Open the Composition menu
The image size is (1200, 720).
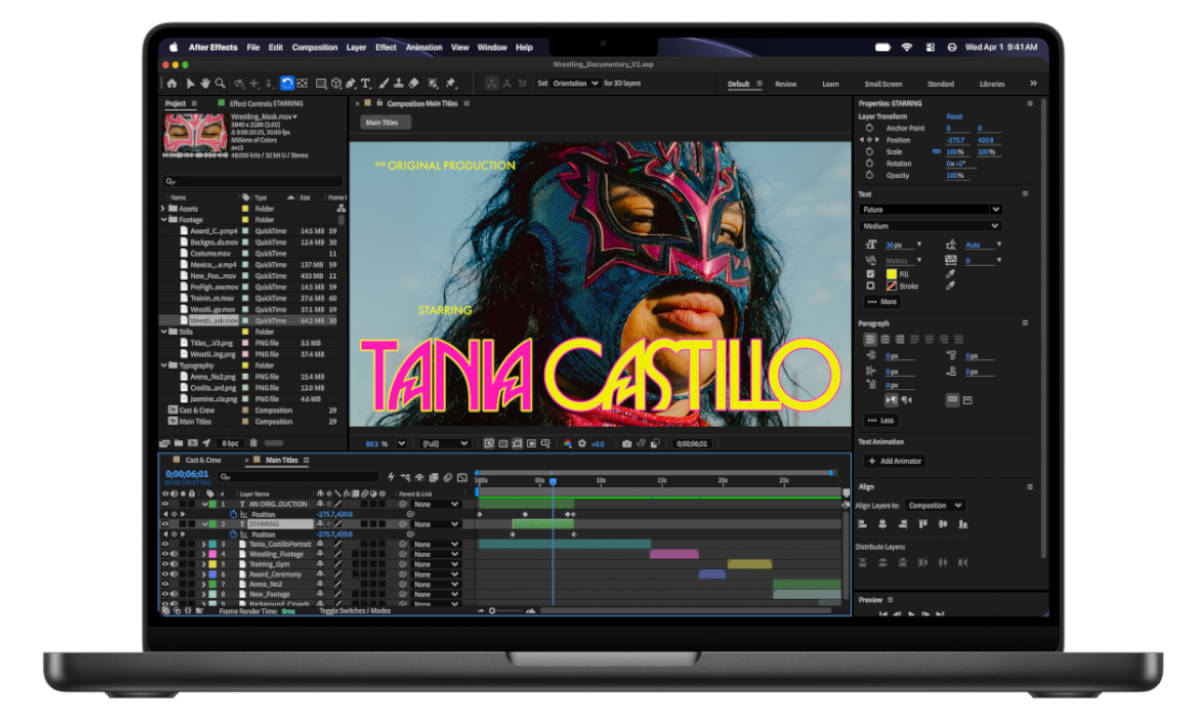[315, 47]
